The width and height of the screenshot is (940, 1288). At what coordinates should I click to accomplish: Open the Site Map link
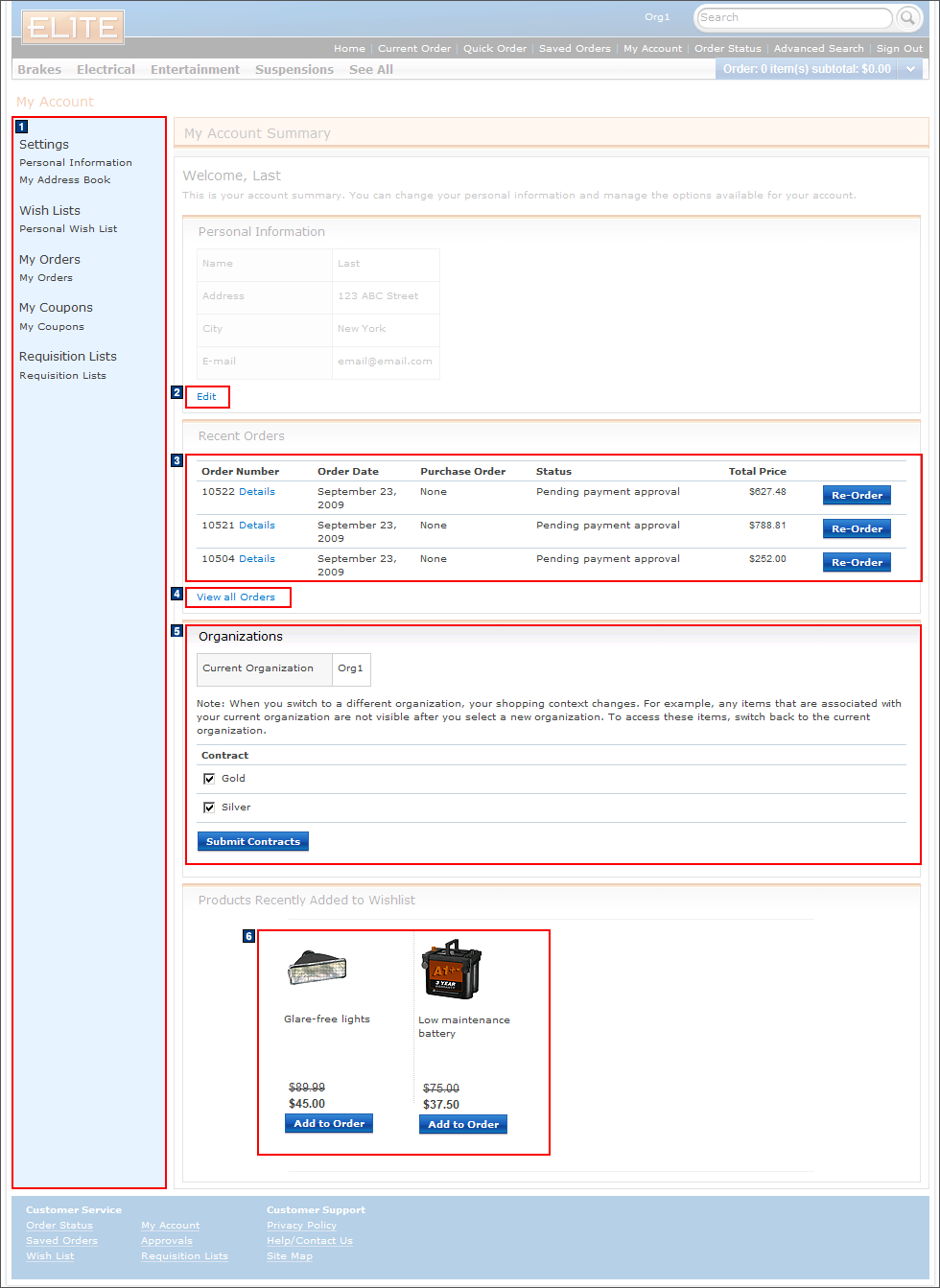tap(290, 1256)
